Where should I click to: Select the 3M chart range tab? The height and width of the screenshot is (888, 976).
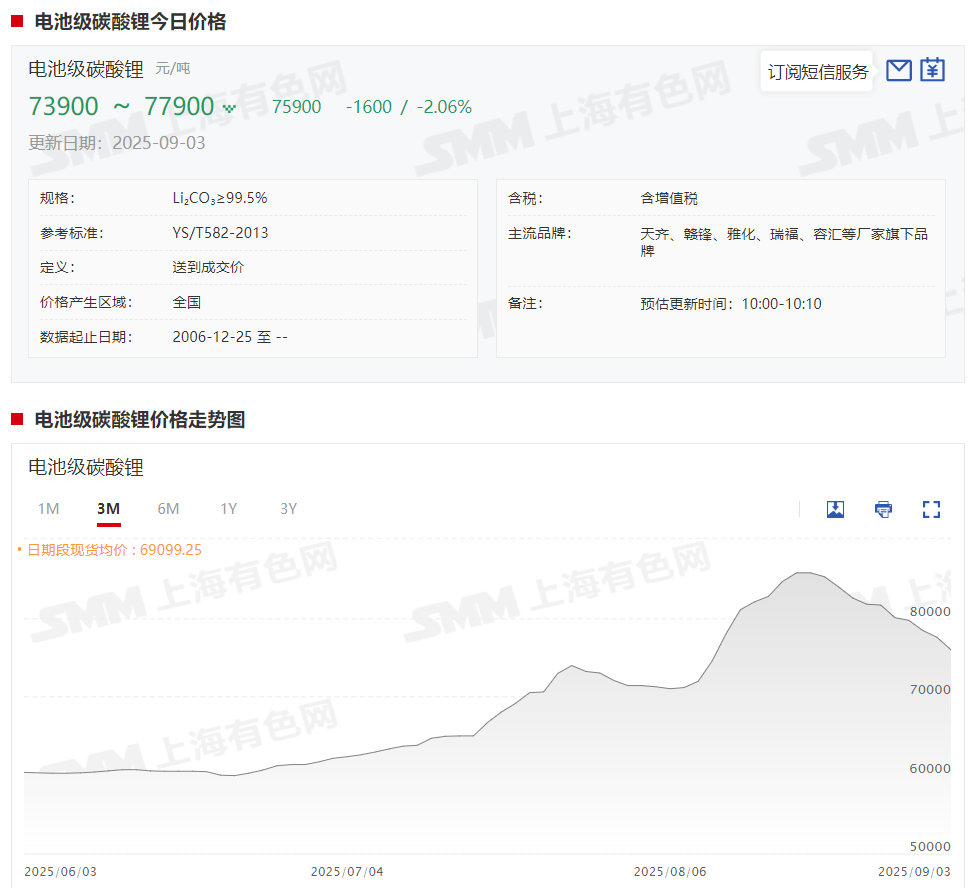pyautogui.click(x=108, y=509)
